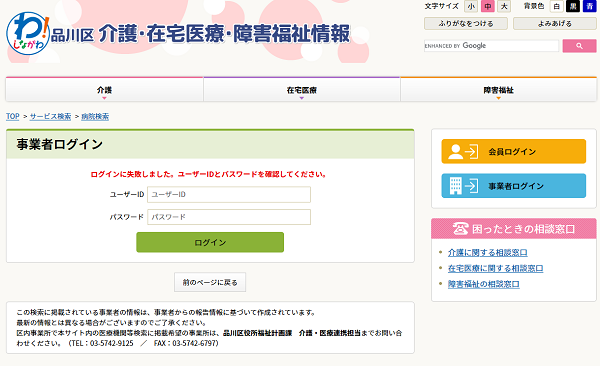Start read-aloud with よみあげる button
The height and width of the screenshot is (366, 600).
(554, 23)
